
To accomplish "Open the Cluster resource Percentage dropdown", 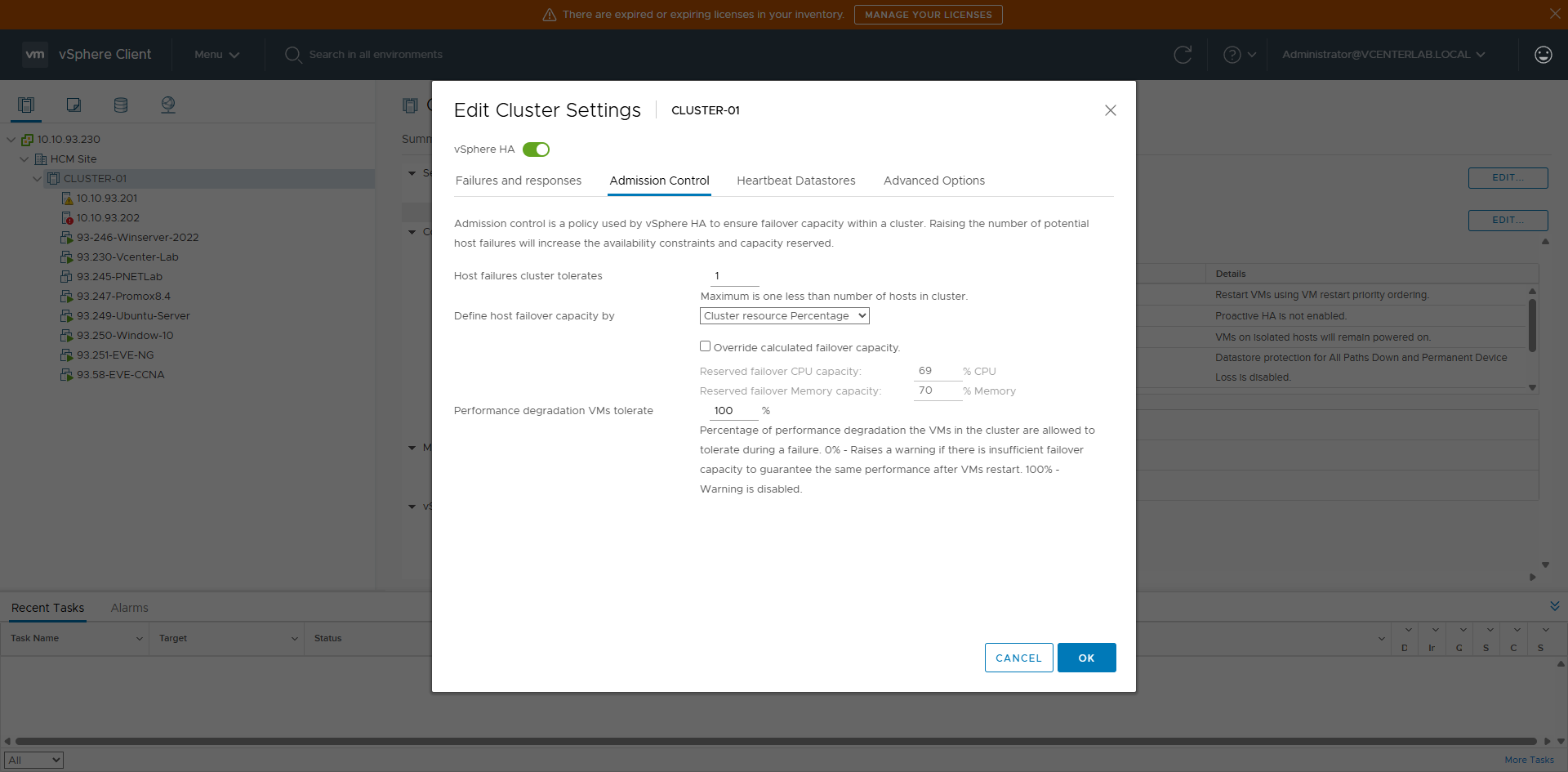I will 783,315.
